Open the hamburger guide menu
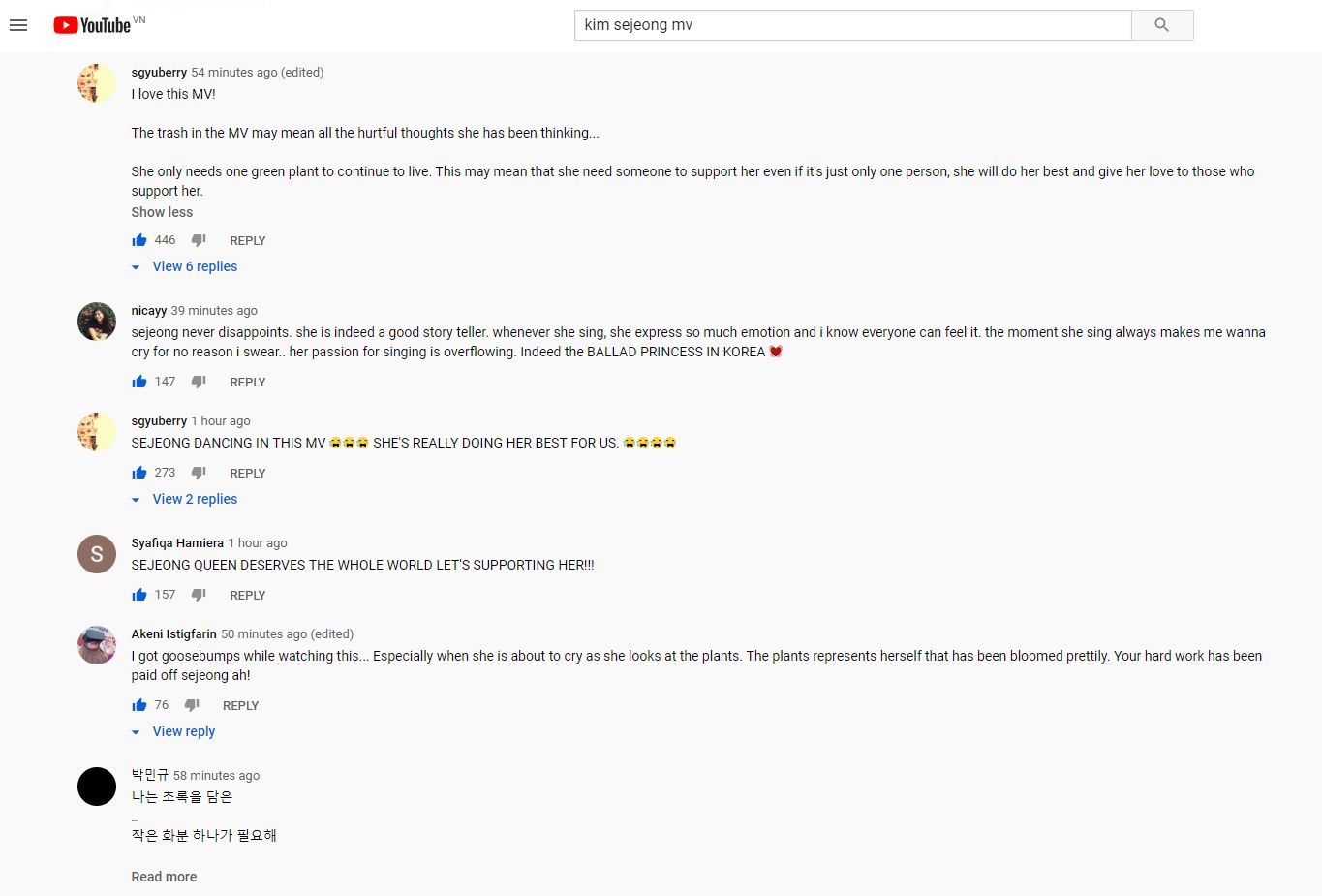This screenshot has width=1322, height=896. coord(18,25)
